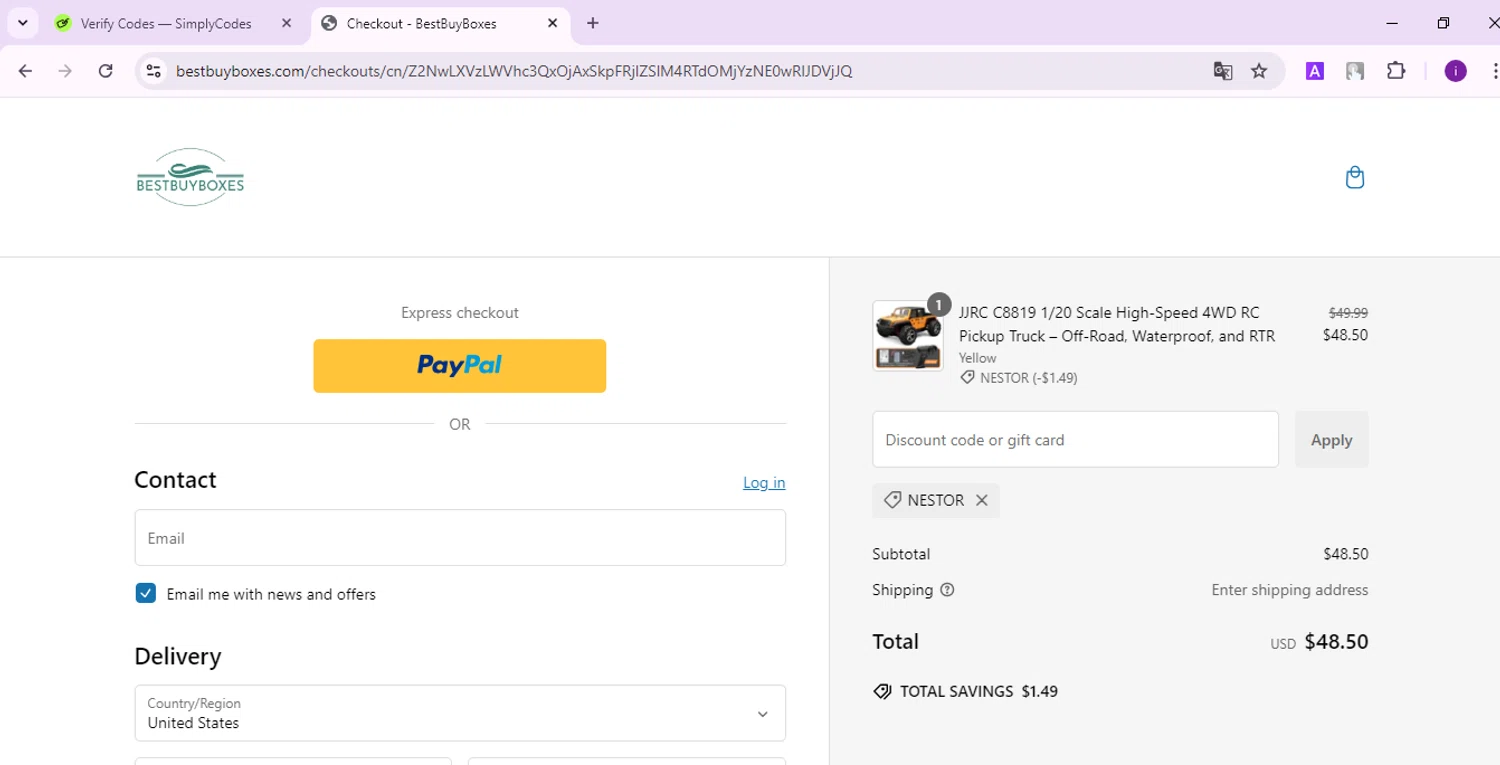The image size is (1500, 765).
Task: Open the shopping bag cart icon
Action: [x=1355, y=177]
